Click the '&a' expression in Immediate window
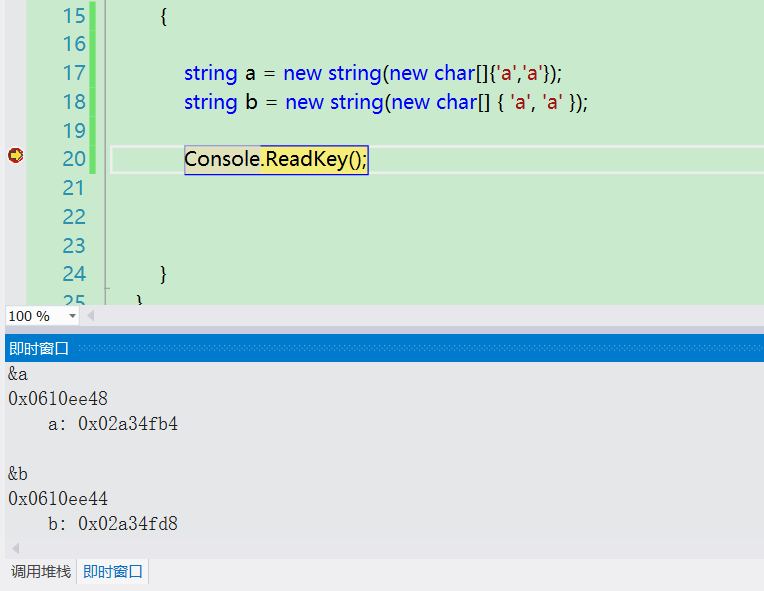This screenshot has width=764, height=591. tap(18, 374)
